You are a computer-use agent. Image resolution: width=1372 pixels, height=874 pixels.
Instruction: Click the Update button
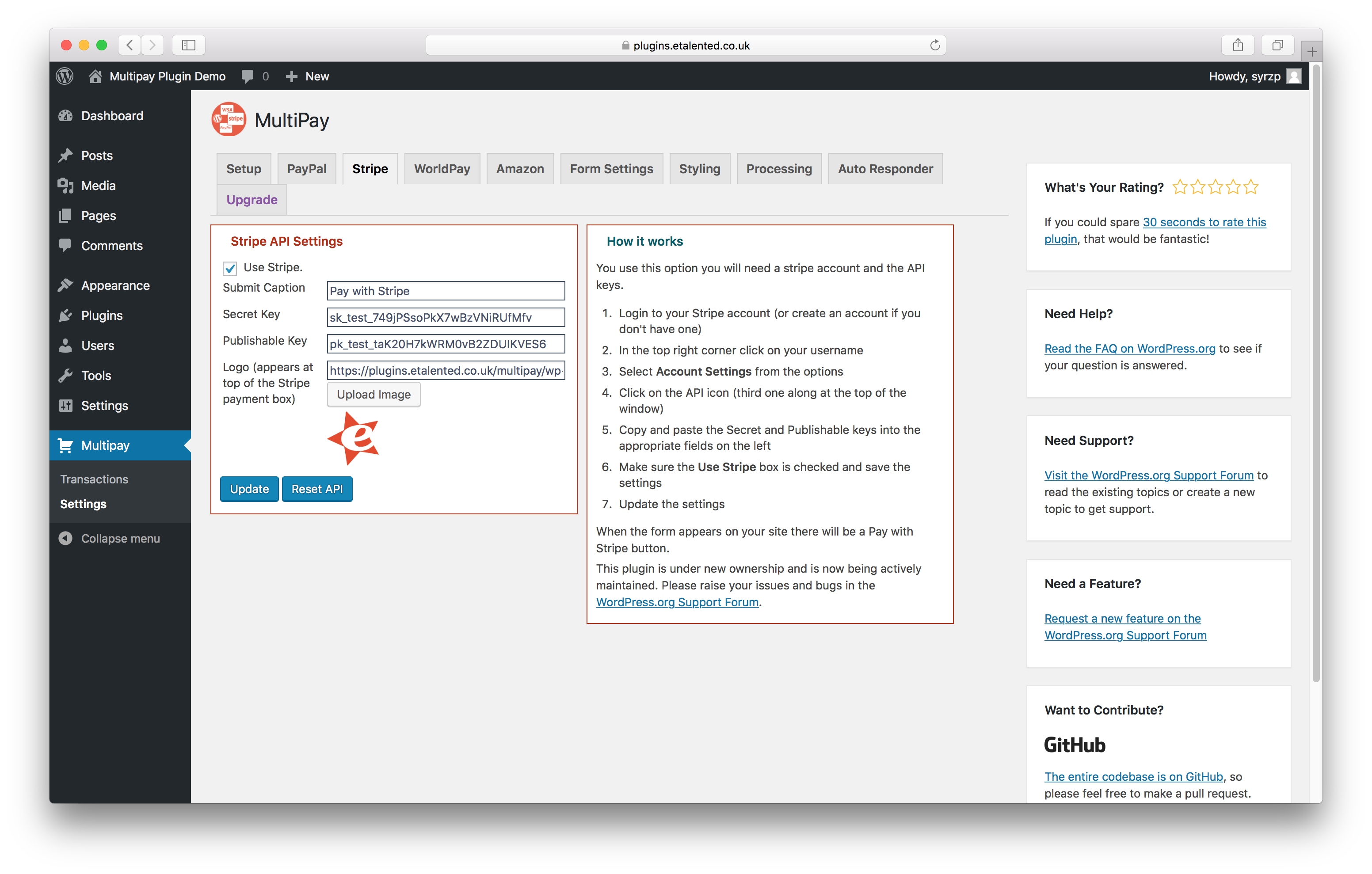pos(249,489)
